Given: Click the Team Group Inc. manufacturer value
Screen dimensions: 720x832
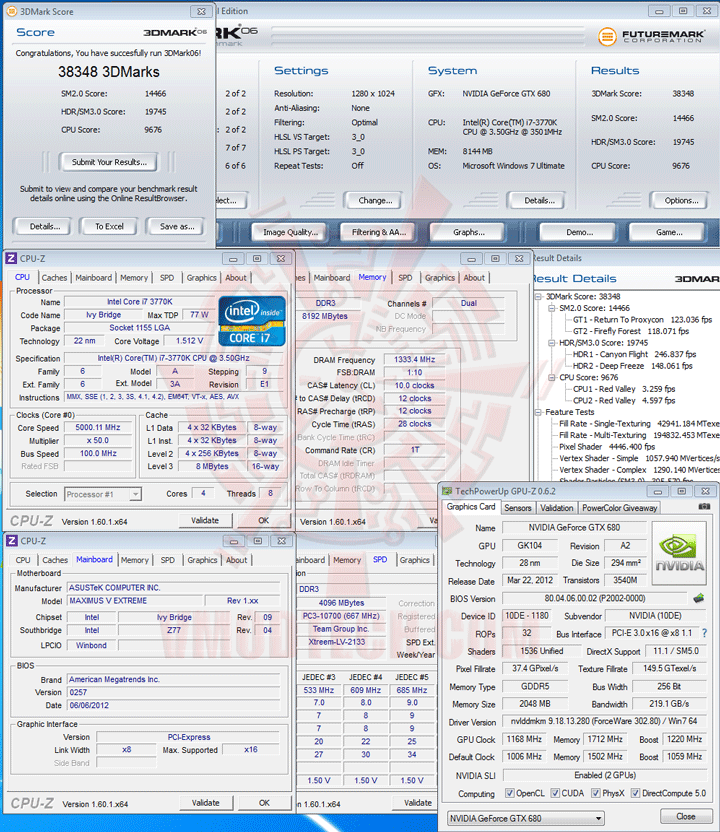Looking at the screenshot, I should pyautogui.click(x=341, y=629).
